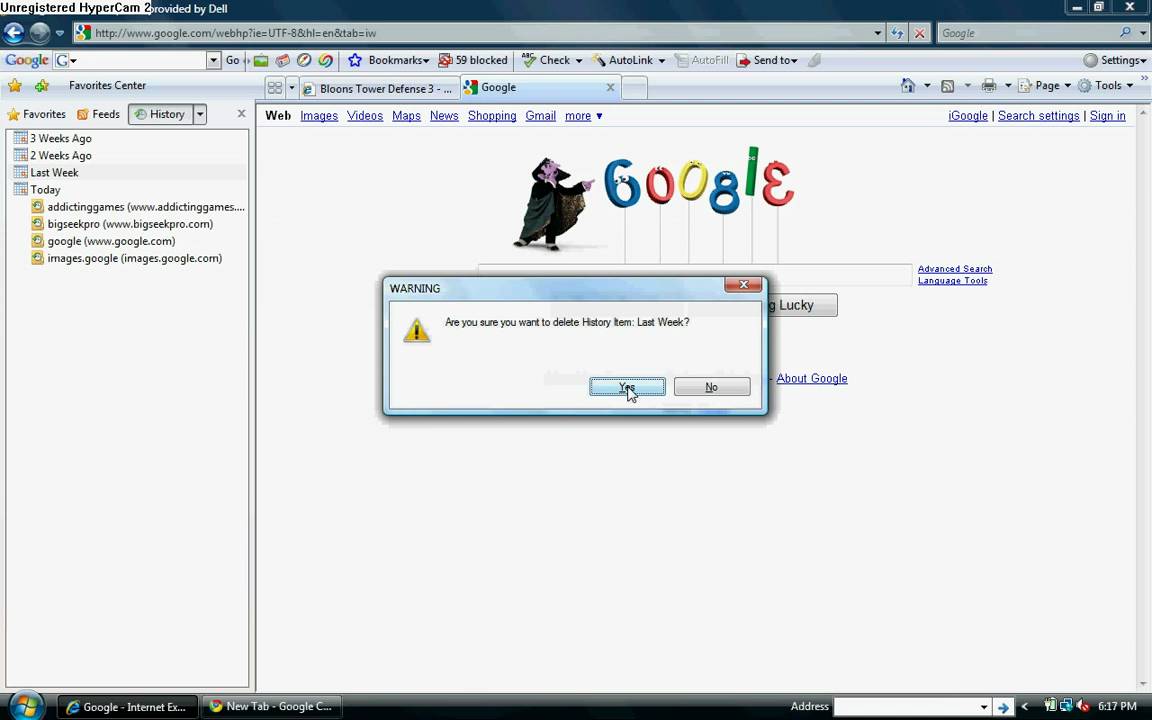Click the News link on Google

pos(444,116)
